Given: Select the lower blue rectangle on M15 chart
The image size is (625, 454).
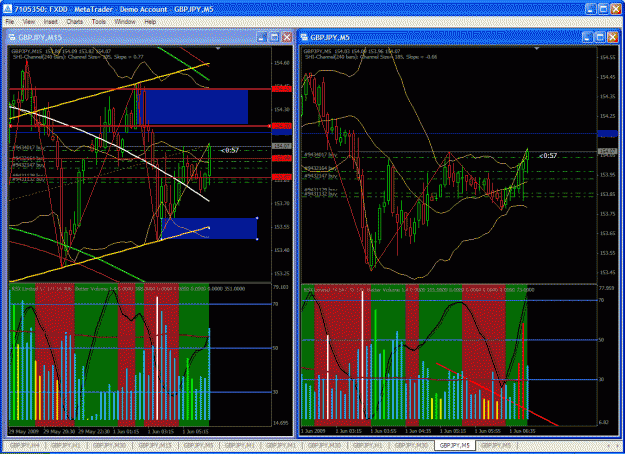Looking at the screenshot, I should pos(209,228).
